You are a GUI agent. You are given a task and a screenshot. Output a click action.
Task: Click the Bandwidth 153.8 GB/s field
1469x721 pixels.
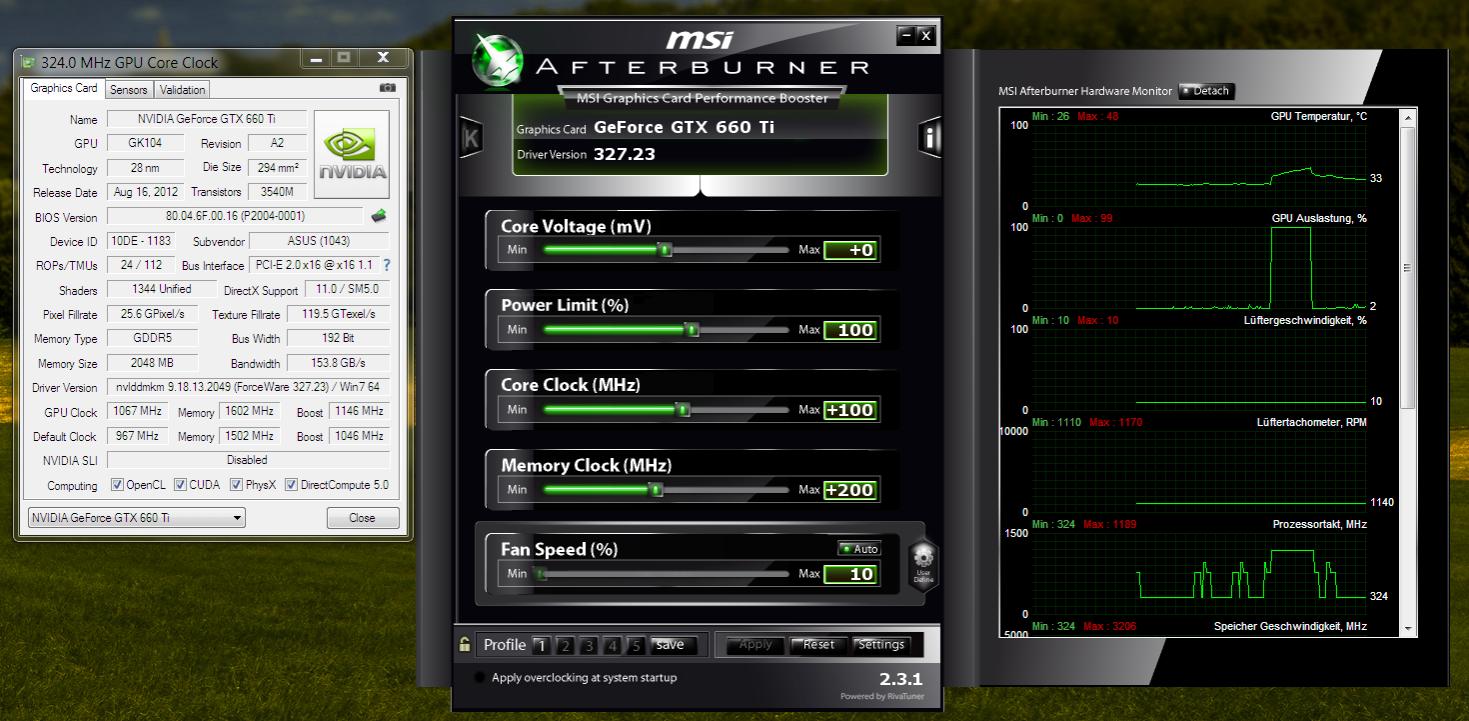[x=339, y=363]
